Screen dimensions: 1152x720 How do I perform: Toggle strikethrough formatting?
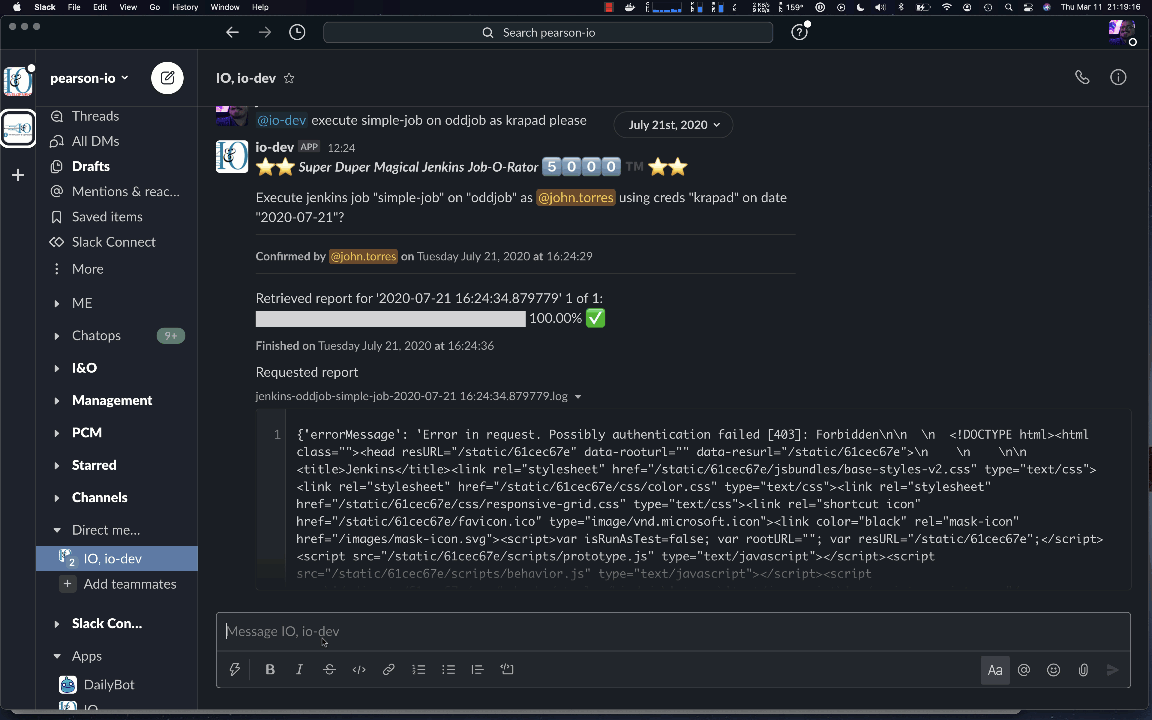329,669
